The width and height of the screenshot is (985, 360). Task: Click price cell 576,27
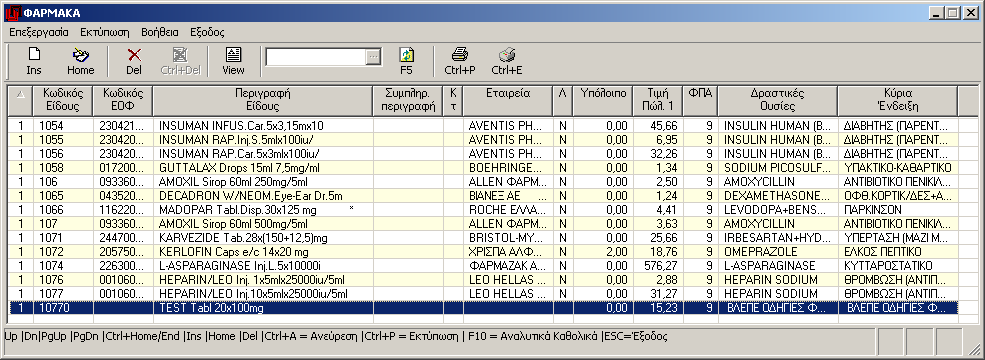click(x=658, y=266)
